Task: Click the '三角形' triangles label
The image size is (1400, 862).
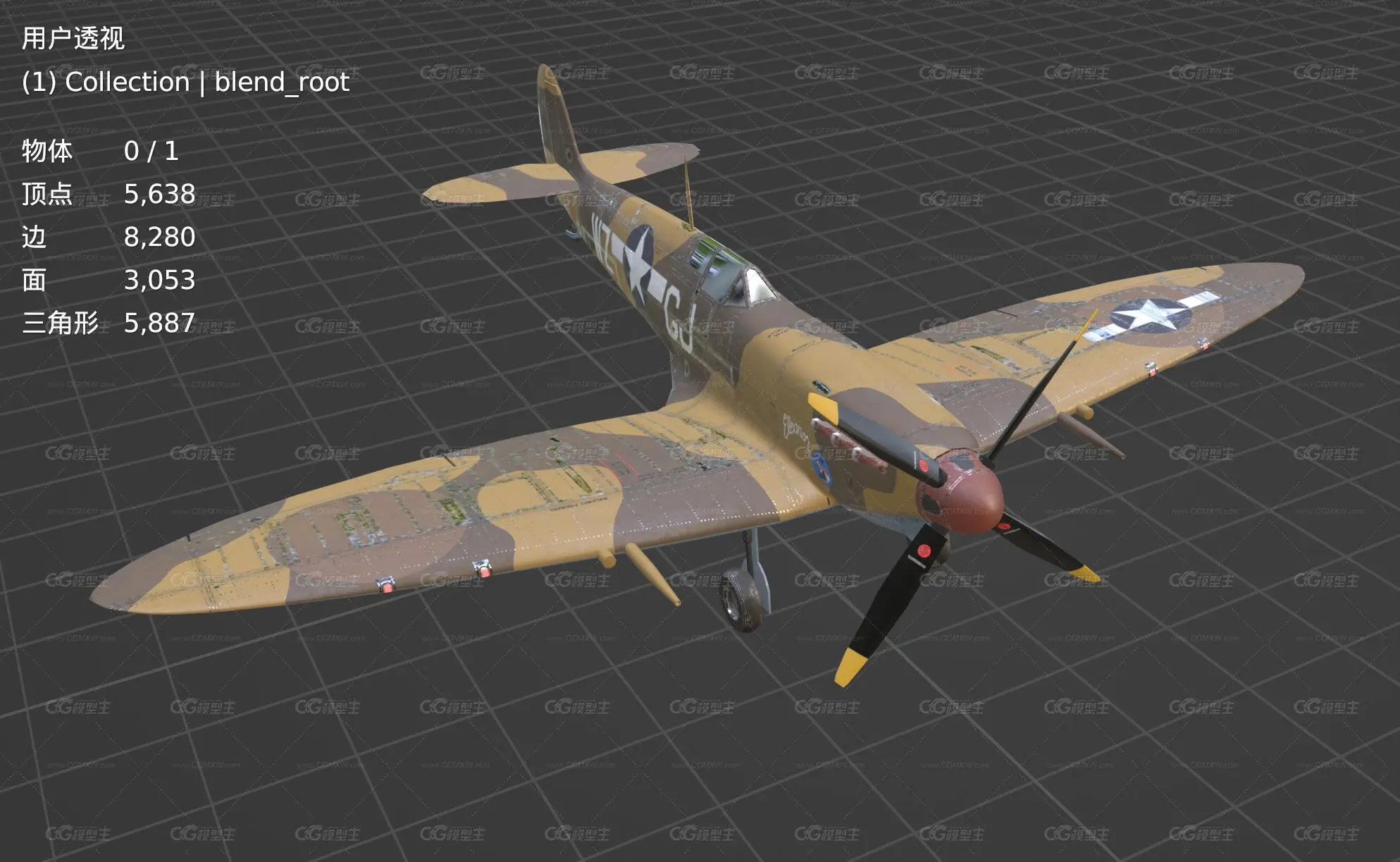Action: [x=61, y=323]
